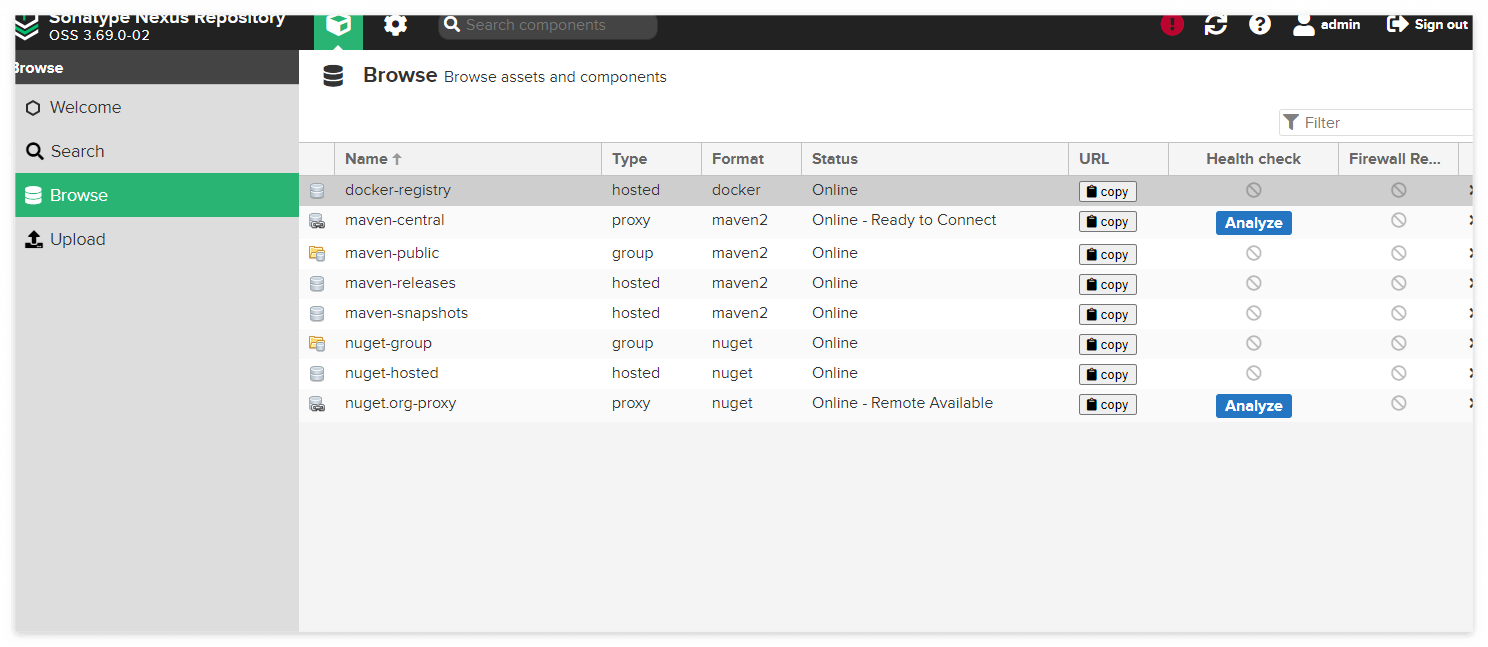This screenshot has height=647, width=1488.
Task: Open Welcome in the sidebar
Action: click(x=157, y=107)
